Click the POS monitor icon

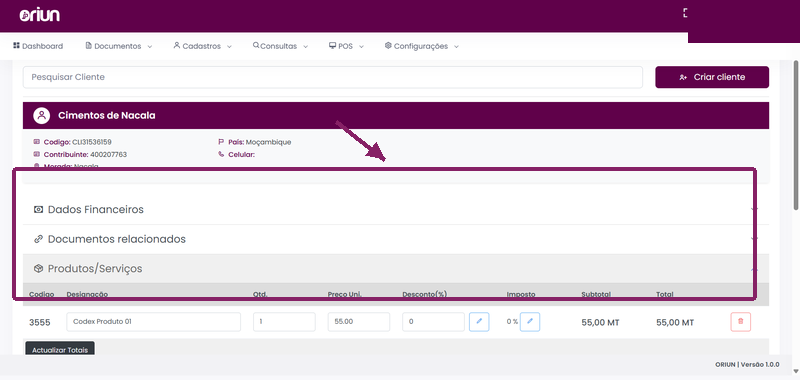[x=332, y=45]
